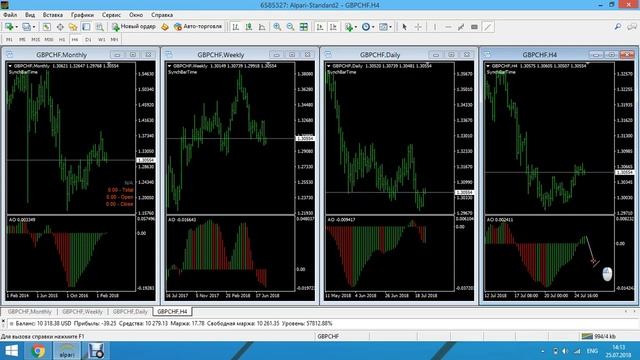Expand one-click trading arrow in H4 chart

click(488, 66)
